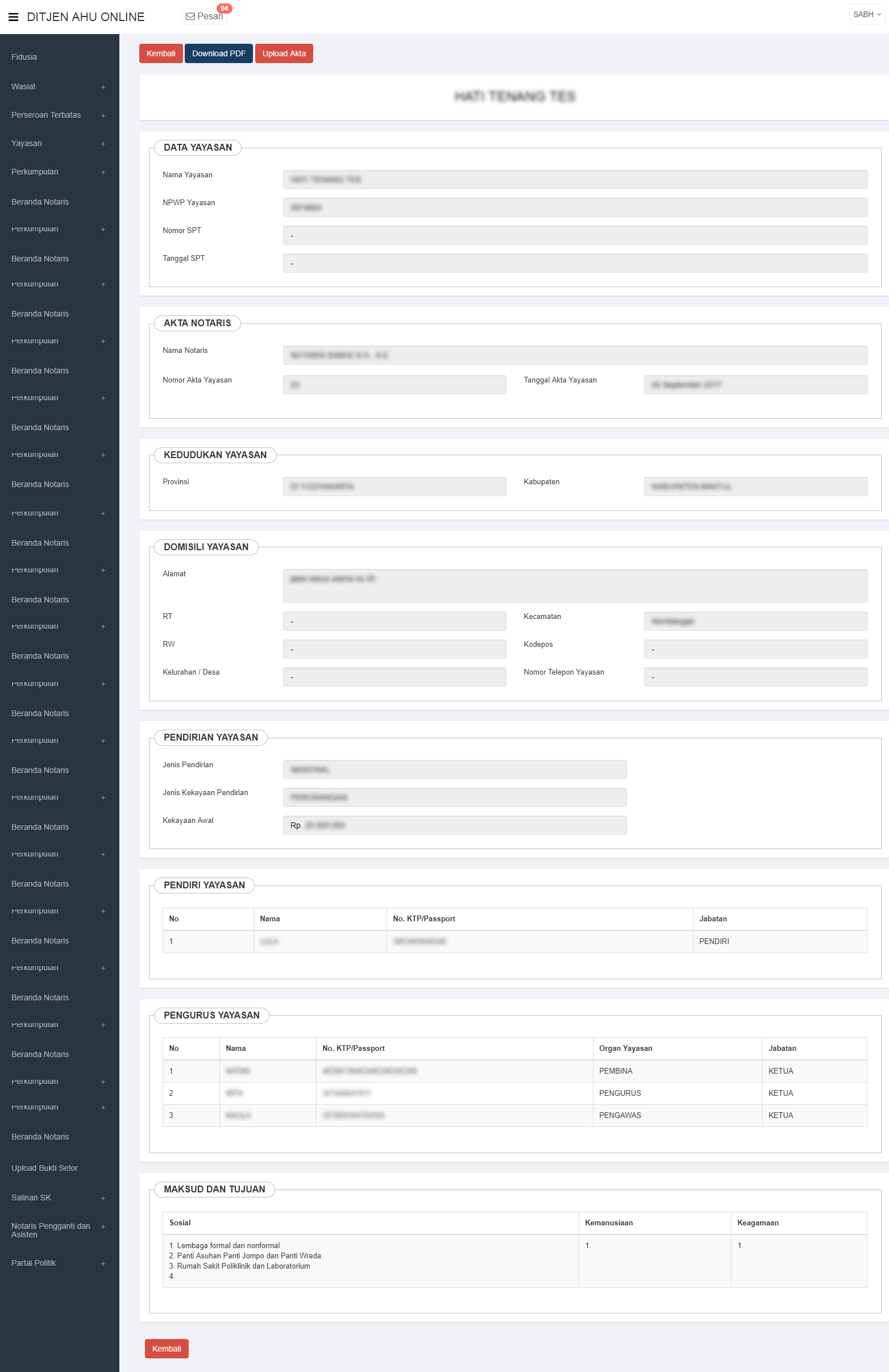Select Upload Bukti Setor menu item

[x=44, y=1168]
